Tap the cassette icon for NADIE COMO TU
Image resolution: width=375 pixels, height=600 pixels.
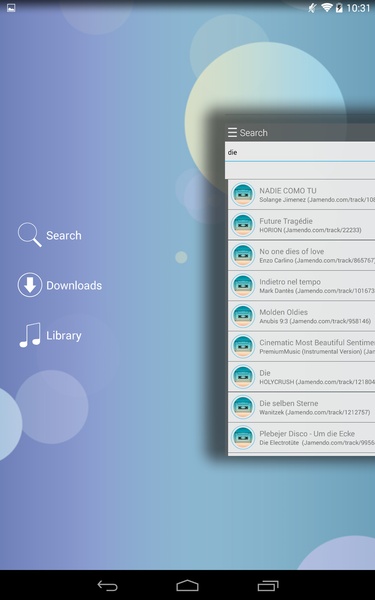click(x=243, y=194)
